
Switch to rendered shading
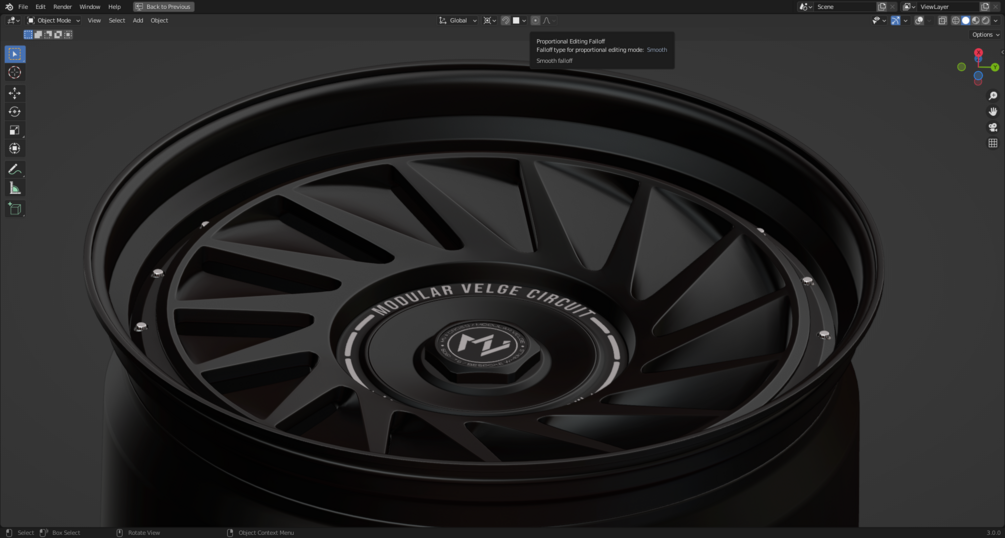point(986,21)
